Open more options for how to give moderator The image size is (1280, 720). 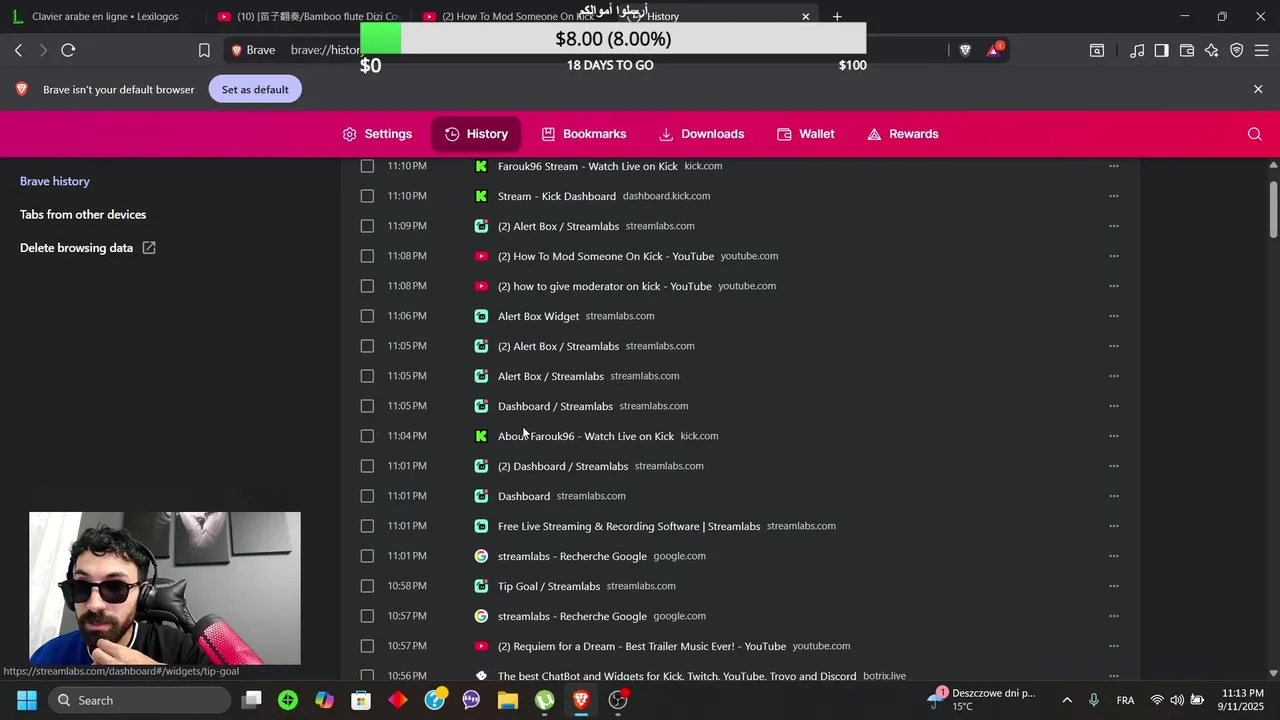pyautogui.click(x=1113, y=286)
